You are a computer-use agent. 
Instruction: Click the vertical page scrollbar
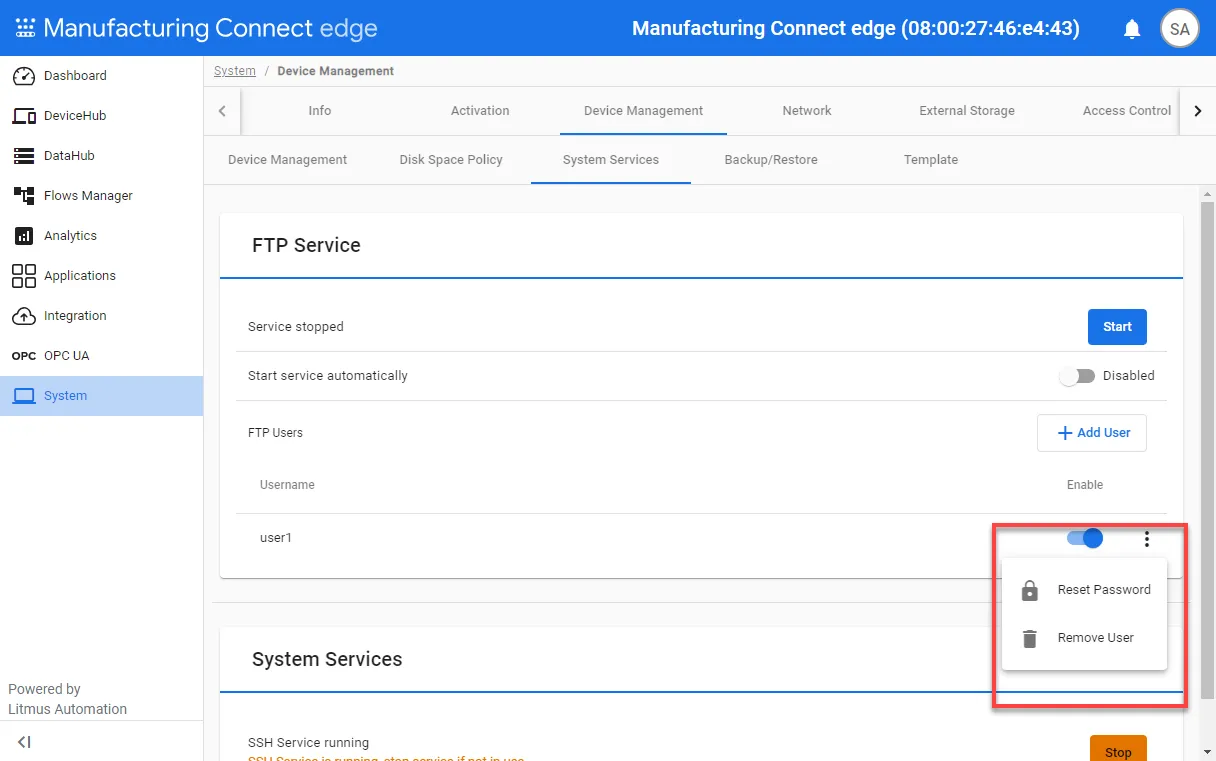(1207, 450)
